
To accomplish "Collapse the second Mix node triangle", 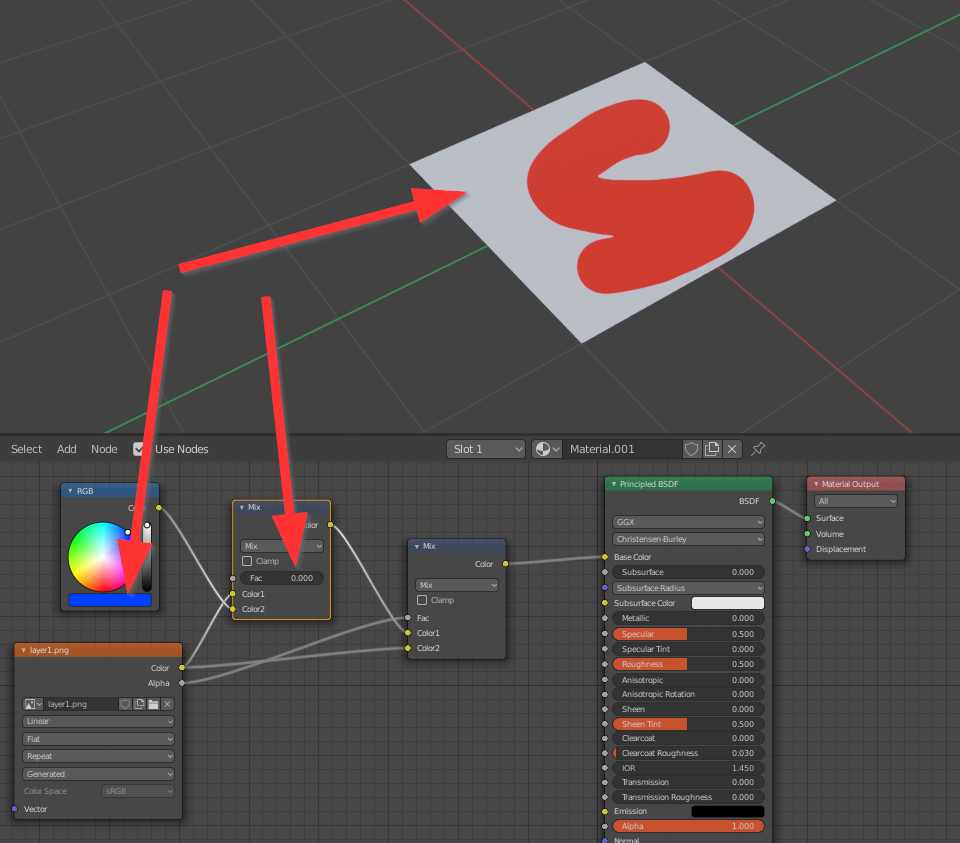I will click(417, 546).
